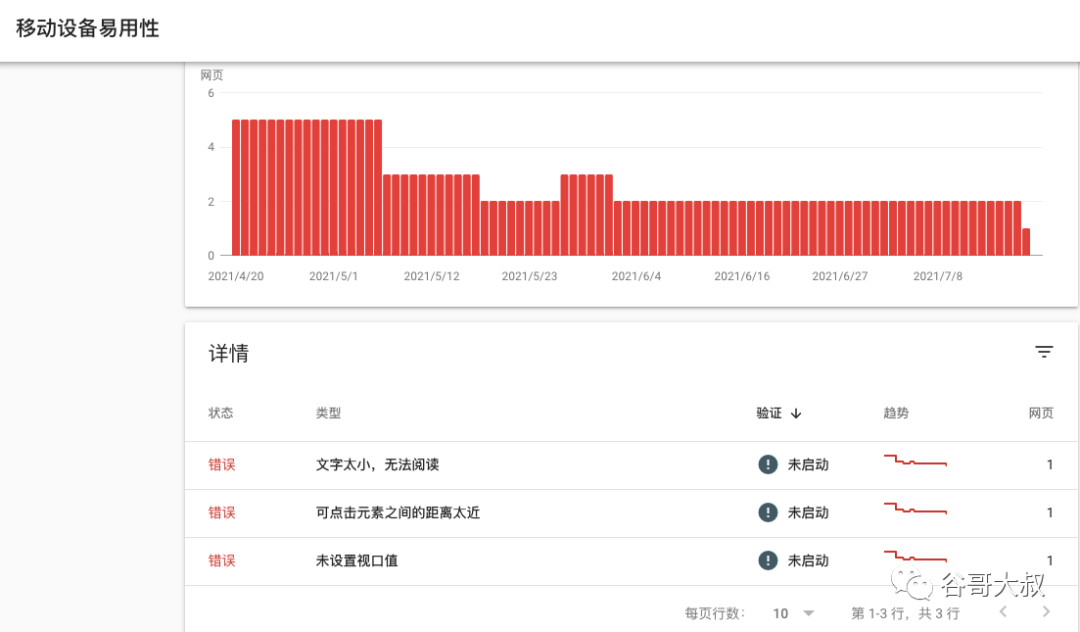Click the 移动设备易用性 page title

pyautogui.click(x=87, y=28)
